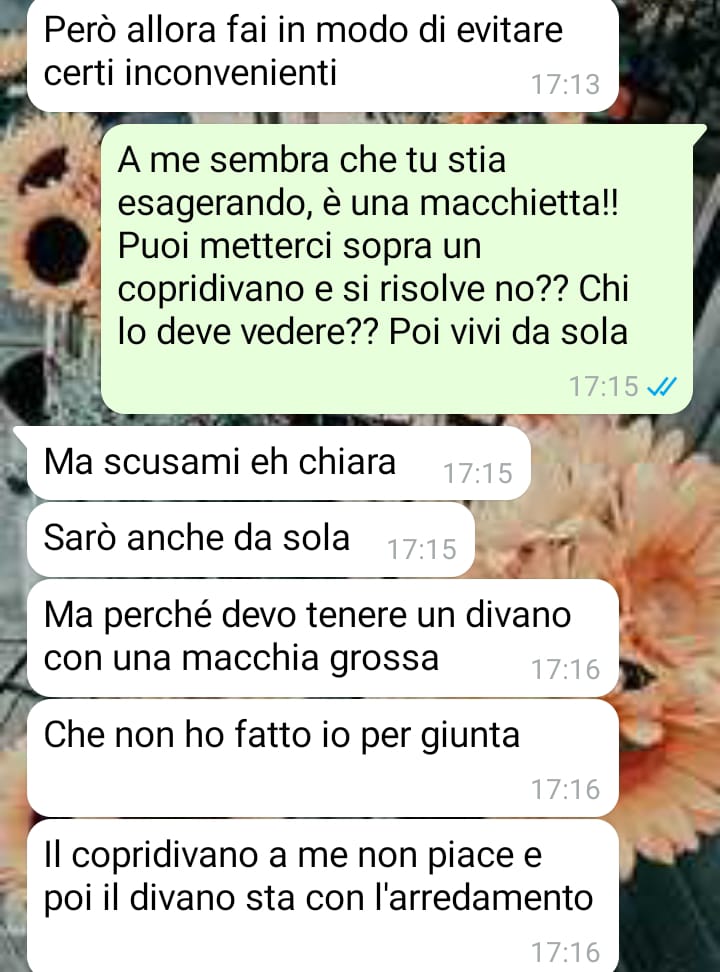The width and height of the screenshot is (720, 972).
Task: Tap the 'Ma scusami eh chiara' message bubble
Action: 278,463
